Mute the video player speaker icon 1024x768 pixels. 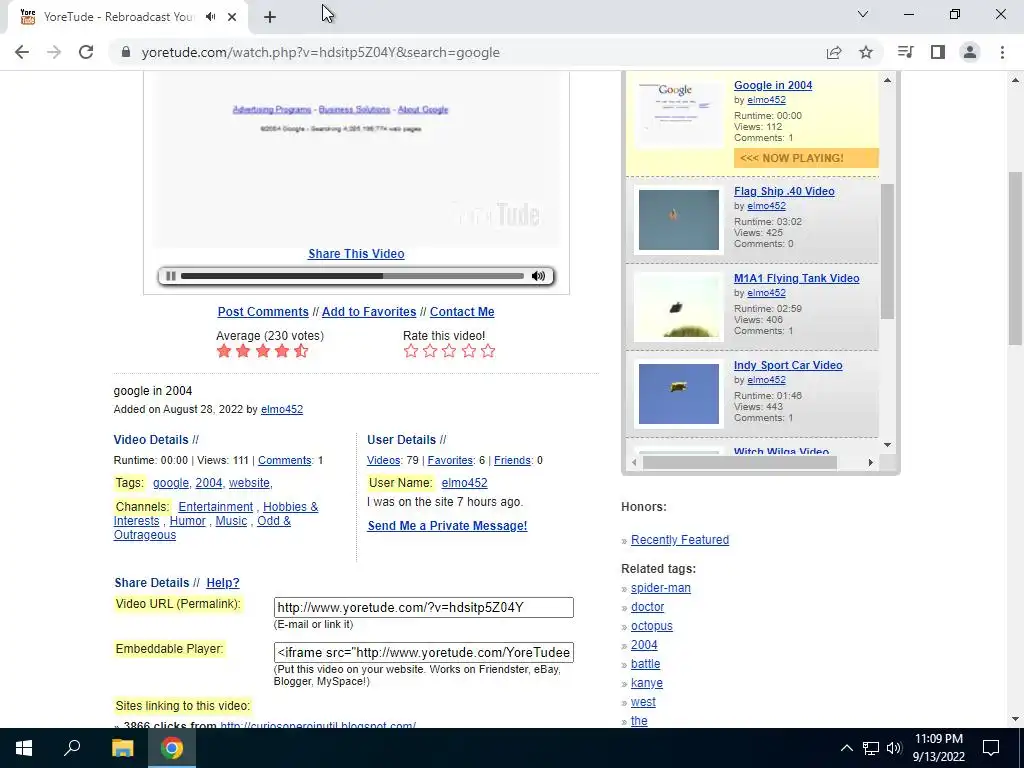coord(538,276)
